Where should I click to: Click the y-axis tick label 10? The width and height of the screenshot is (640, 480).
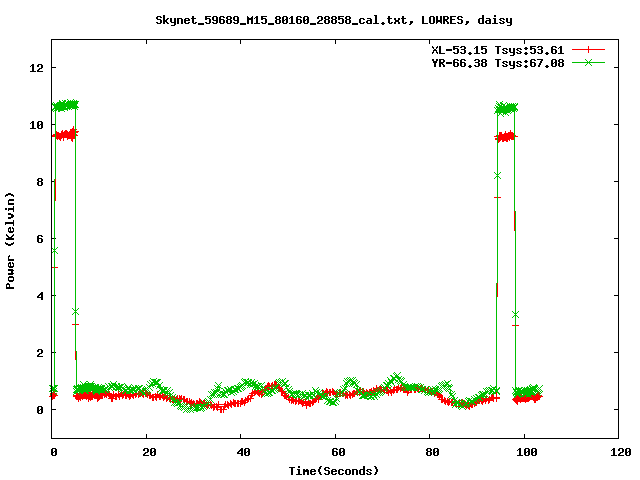point(36,125)
